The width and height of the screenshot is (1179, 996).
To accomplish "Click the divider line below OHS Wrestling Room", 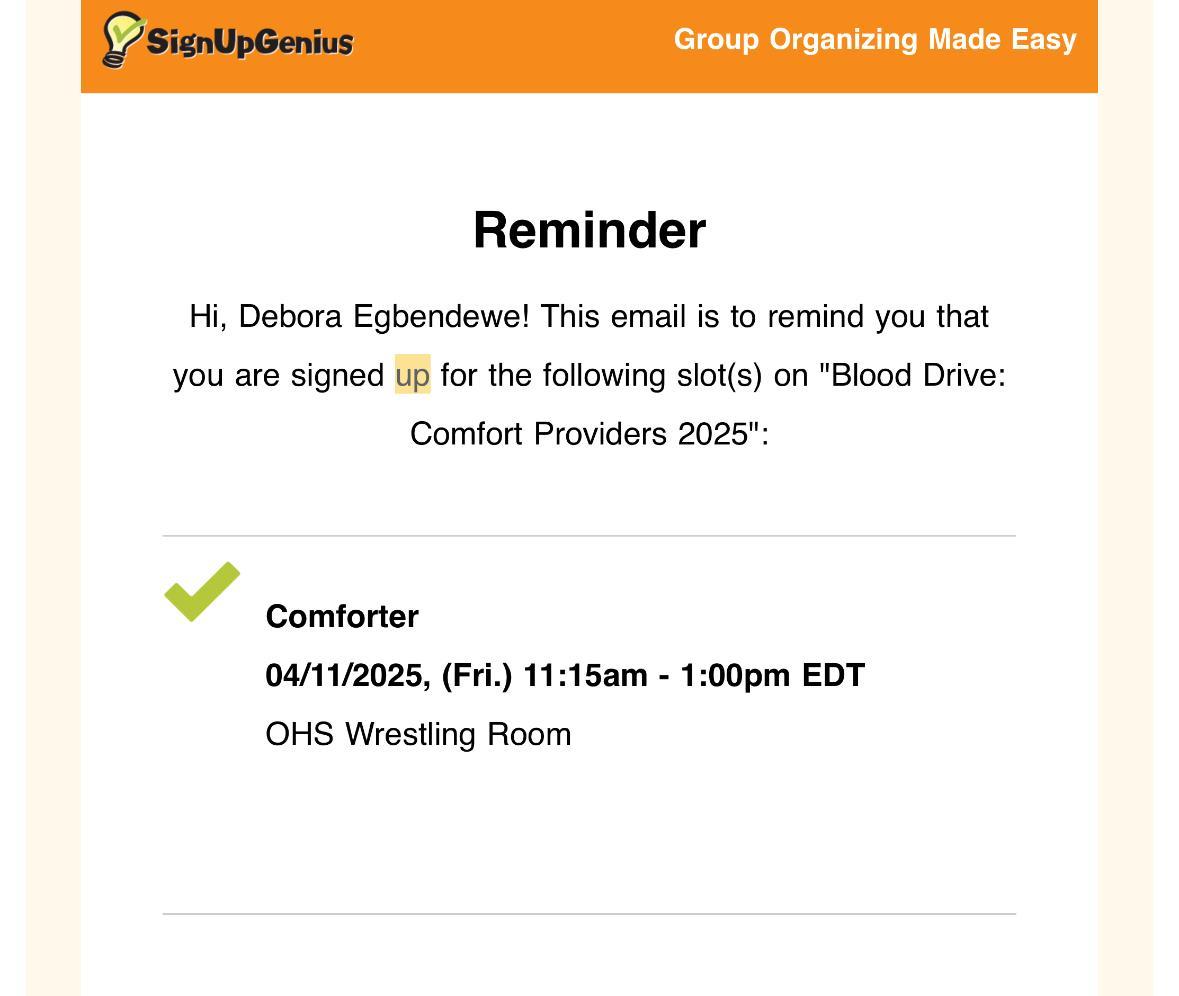I will (x=589, y=914).
